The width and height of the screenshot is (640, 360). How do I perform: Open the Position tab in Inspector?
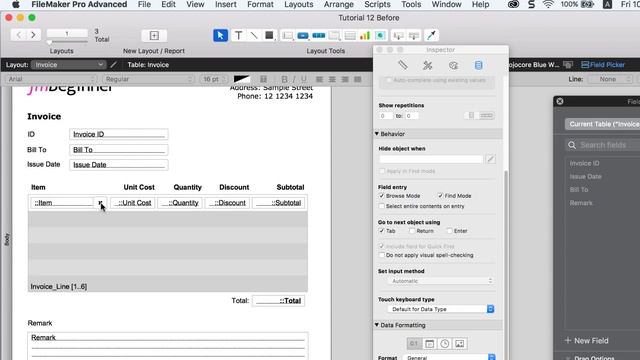(402, 65)
